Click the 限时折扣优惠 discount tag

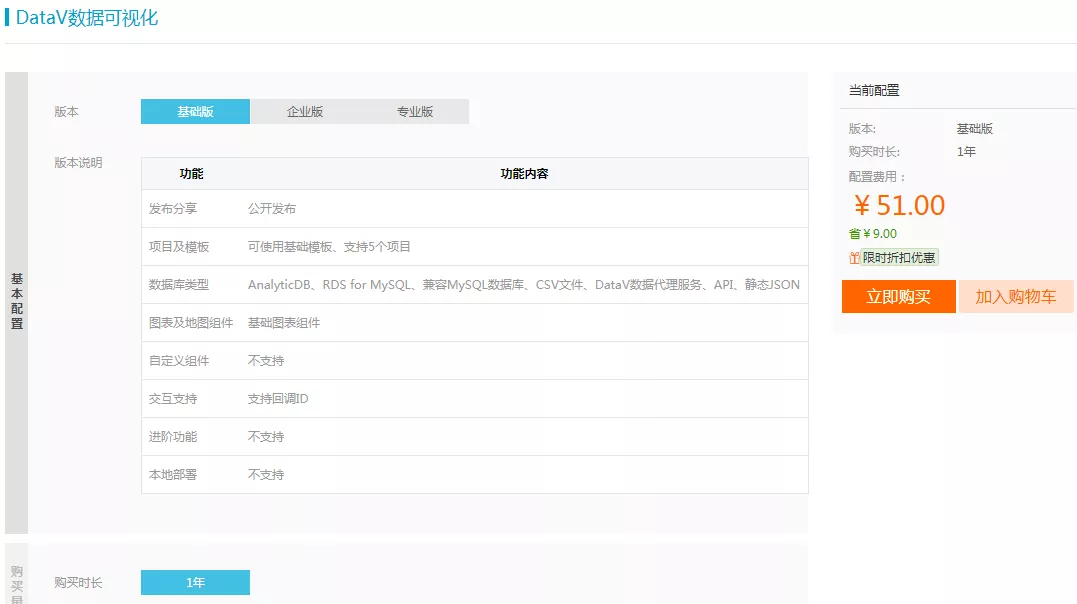tap(899, 258)
